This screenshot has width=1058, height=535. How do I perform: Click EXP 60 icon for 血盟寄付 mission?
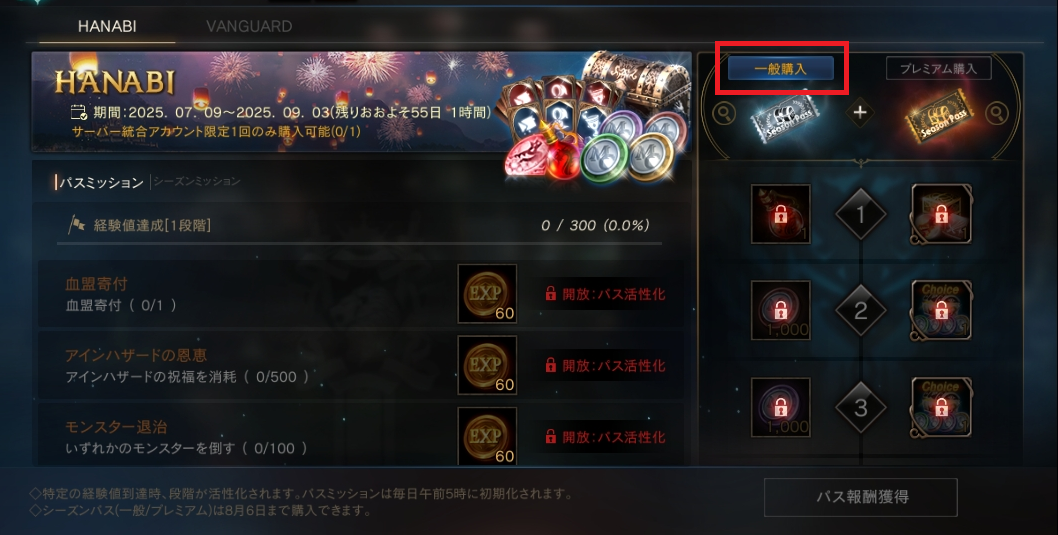tap(487, 293)
